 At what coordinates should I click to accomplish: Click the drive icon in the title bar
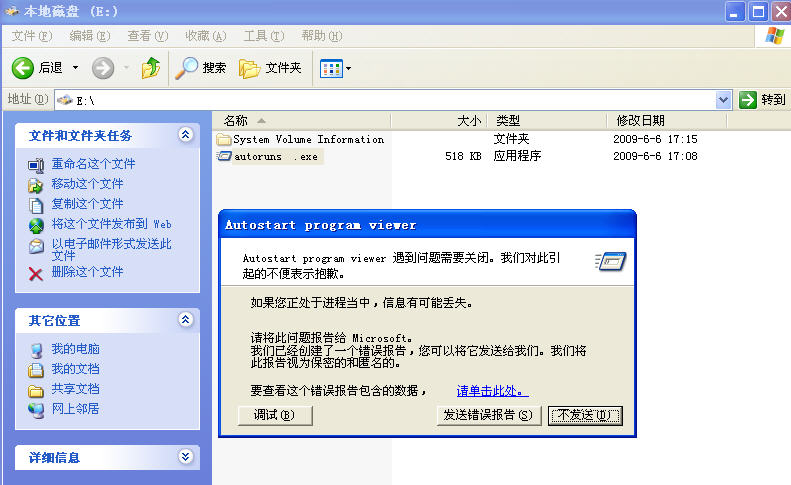coord(12,11)
